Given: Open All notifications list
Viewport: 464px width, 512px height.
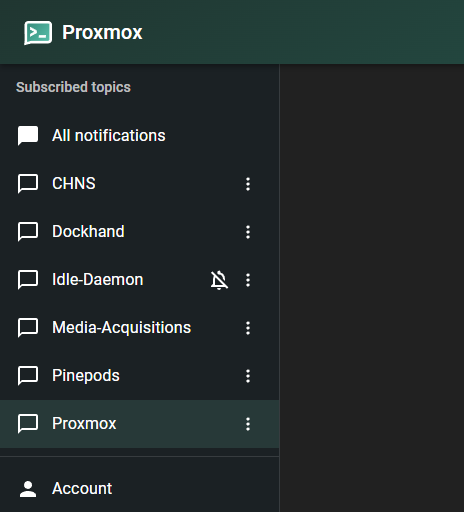Looking at the screenshot, I should click(x=139, y=136).
